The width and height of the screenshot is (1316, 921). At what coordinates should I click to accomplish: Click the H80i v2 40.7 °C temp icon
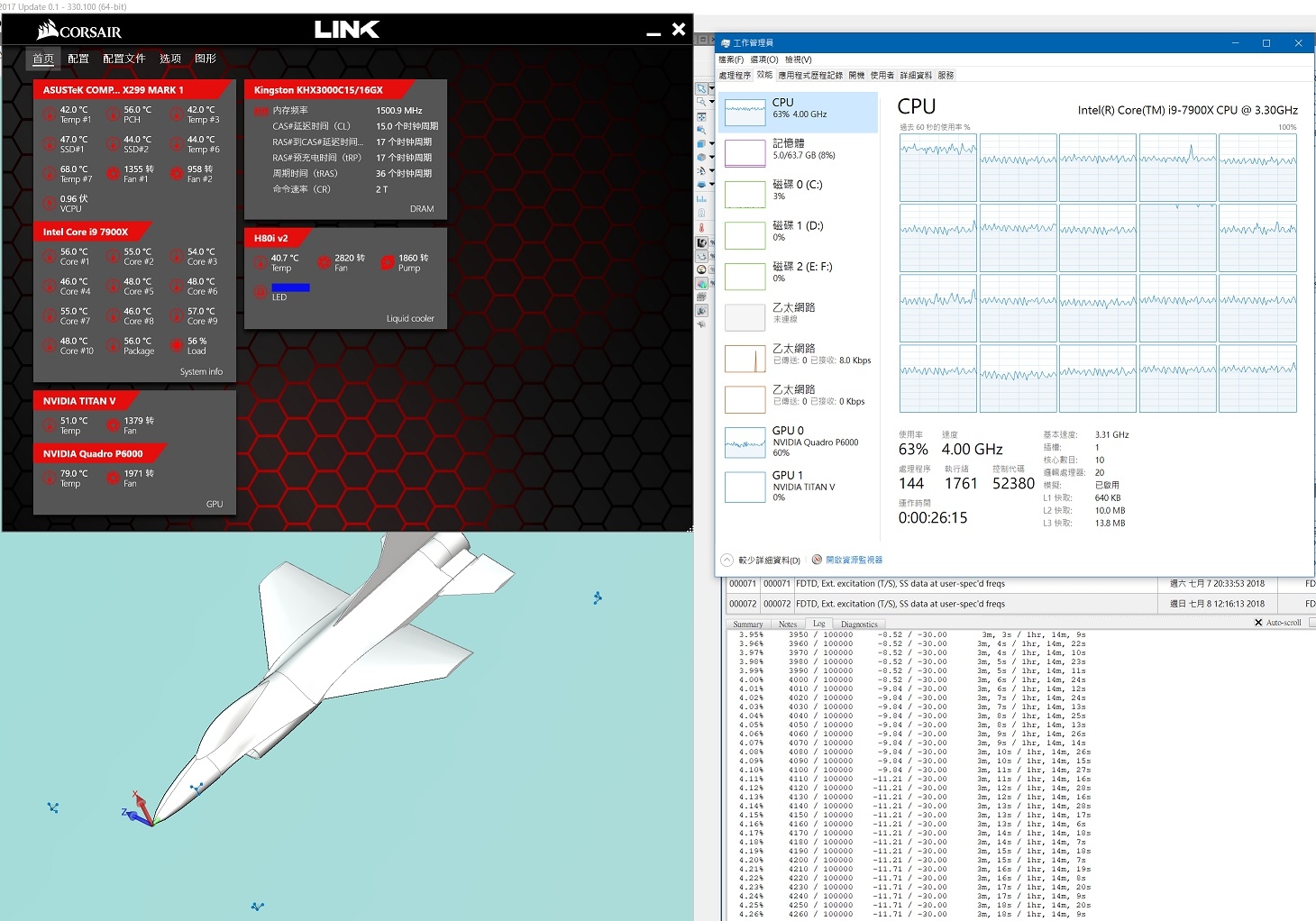(260, 263)
